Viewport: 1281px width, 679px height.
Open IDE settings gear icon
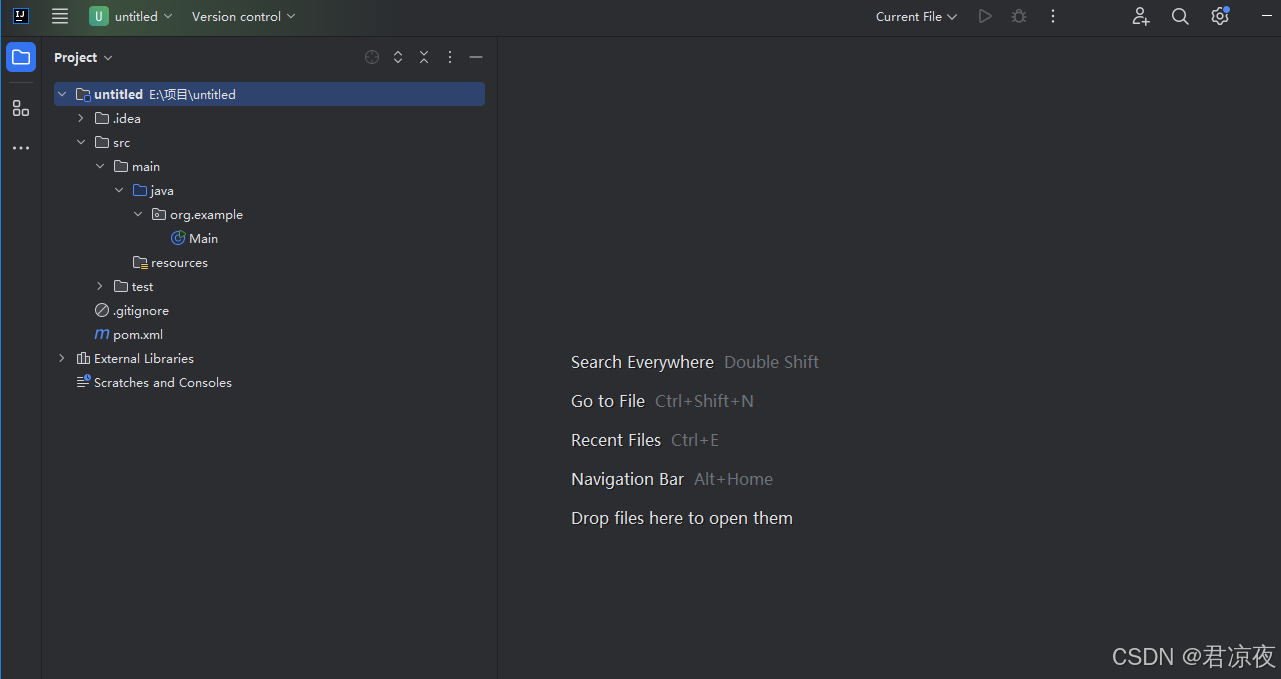coord(1219,16)
